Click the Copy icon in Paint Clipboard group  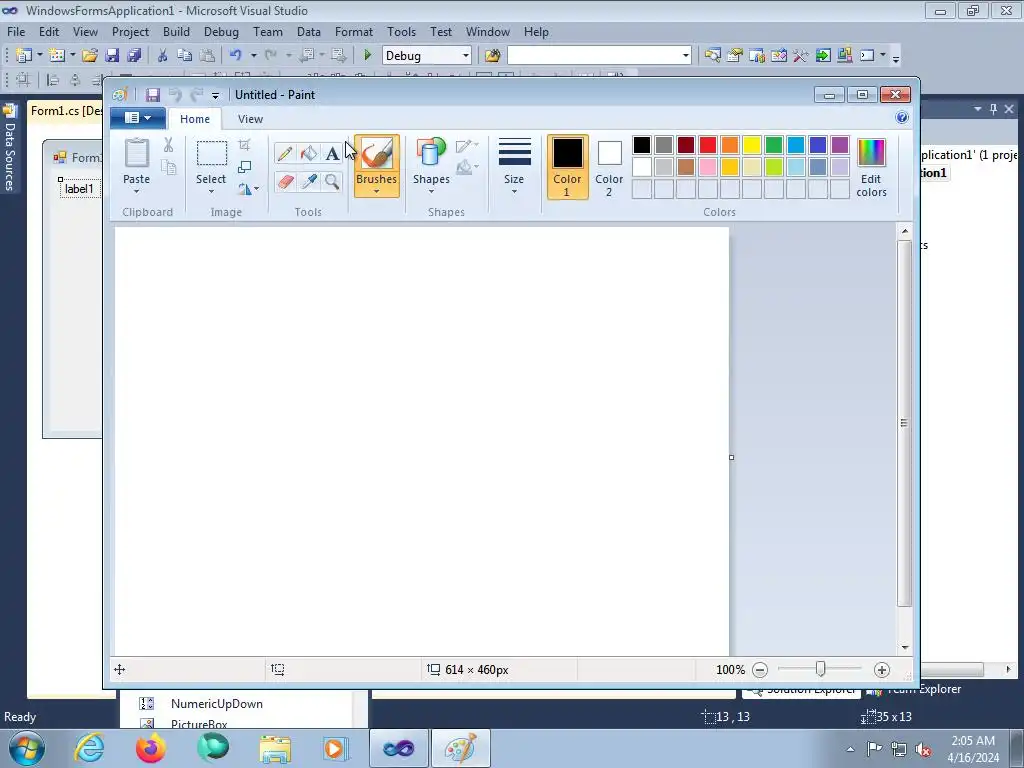coord(168,168)
